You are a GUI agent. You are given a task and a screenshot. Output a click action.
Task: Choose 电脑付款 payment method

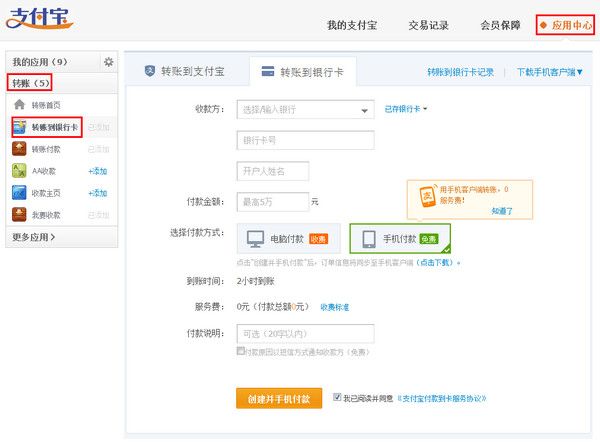point(288,239)
